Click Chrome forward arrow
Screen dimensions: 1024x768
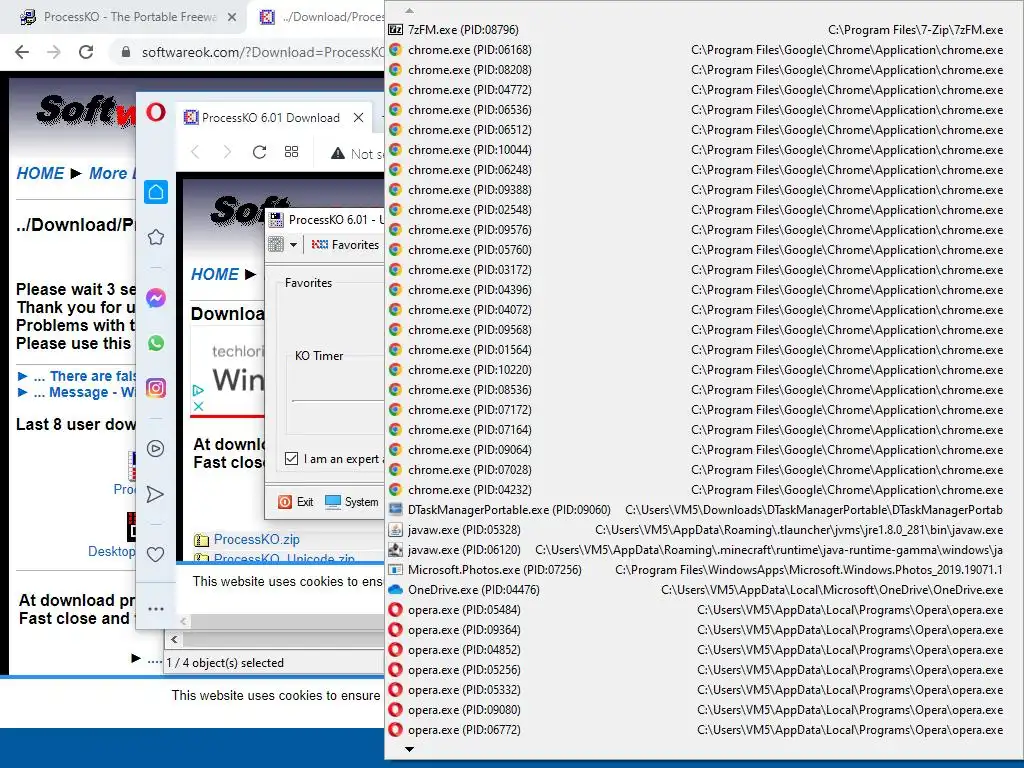click(54, 52)
